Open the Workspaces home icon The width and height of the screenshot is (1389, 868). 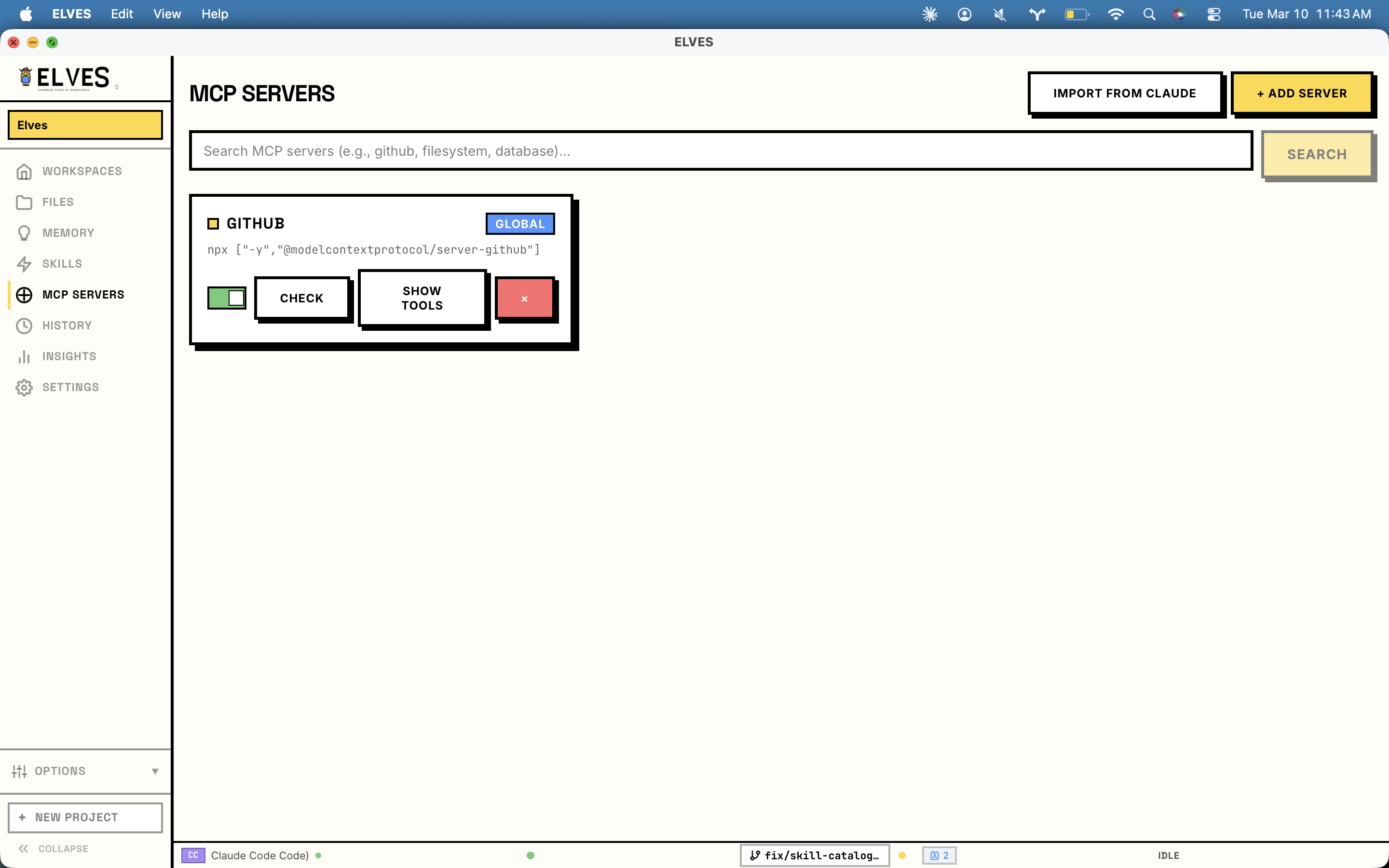point(24,171)
